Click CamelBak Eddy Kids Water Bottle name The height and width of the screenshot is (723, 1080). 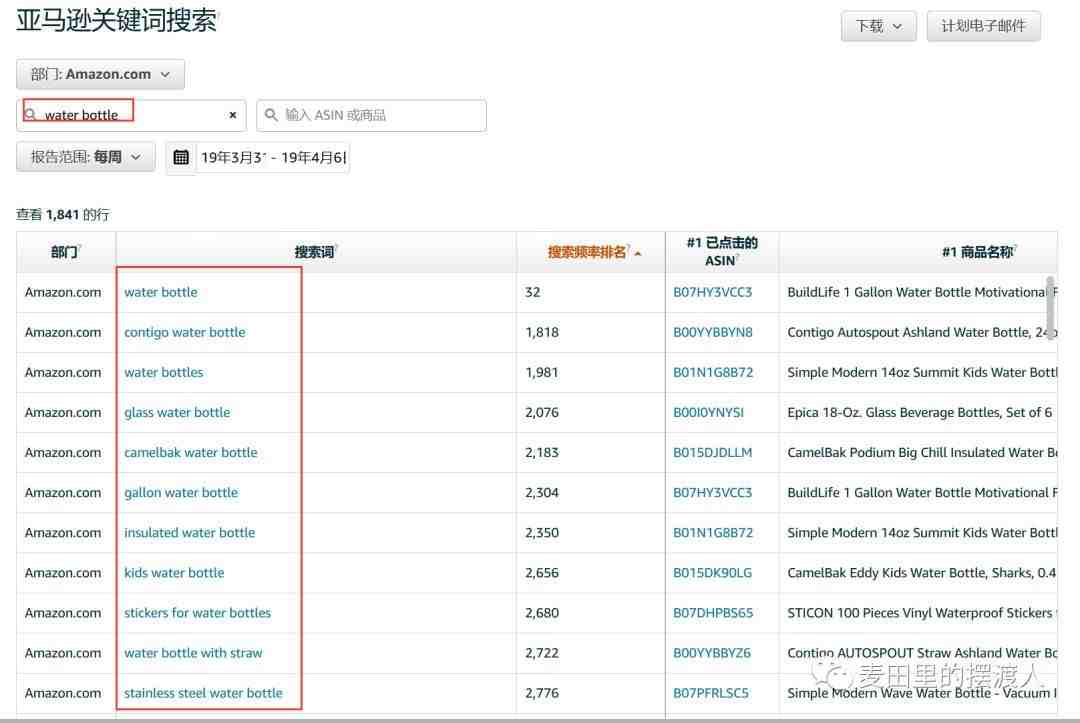[x=922, y=572]
